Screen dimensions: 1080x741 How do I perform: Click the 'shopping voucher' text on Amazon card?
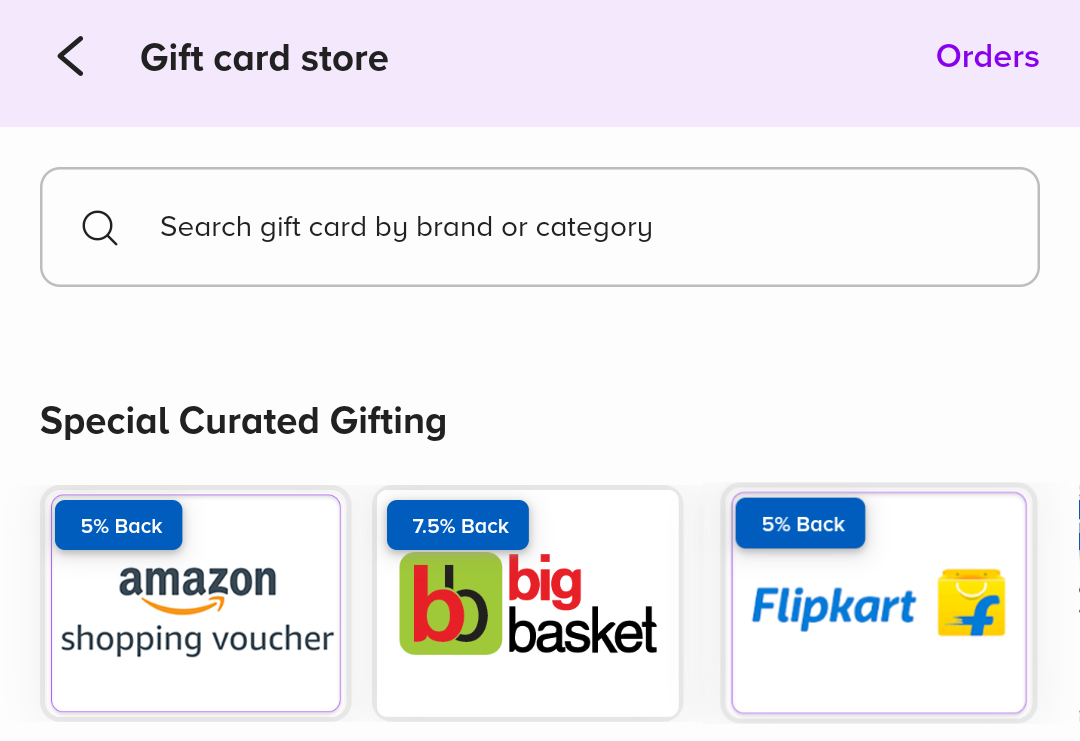[197, 639]
